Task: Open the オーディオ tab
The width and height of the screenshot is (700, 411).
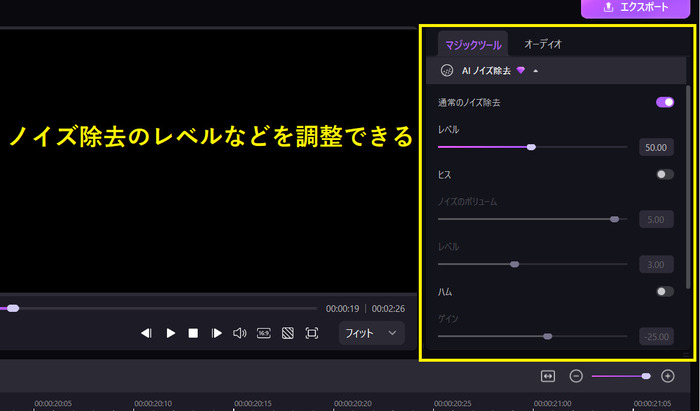Action: point(543,44)
